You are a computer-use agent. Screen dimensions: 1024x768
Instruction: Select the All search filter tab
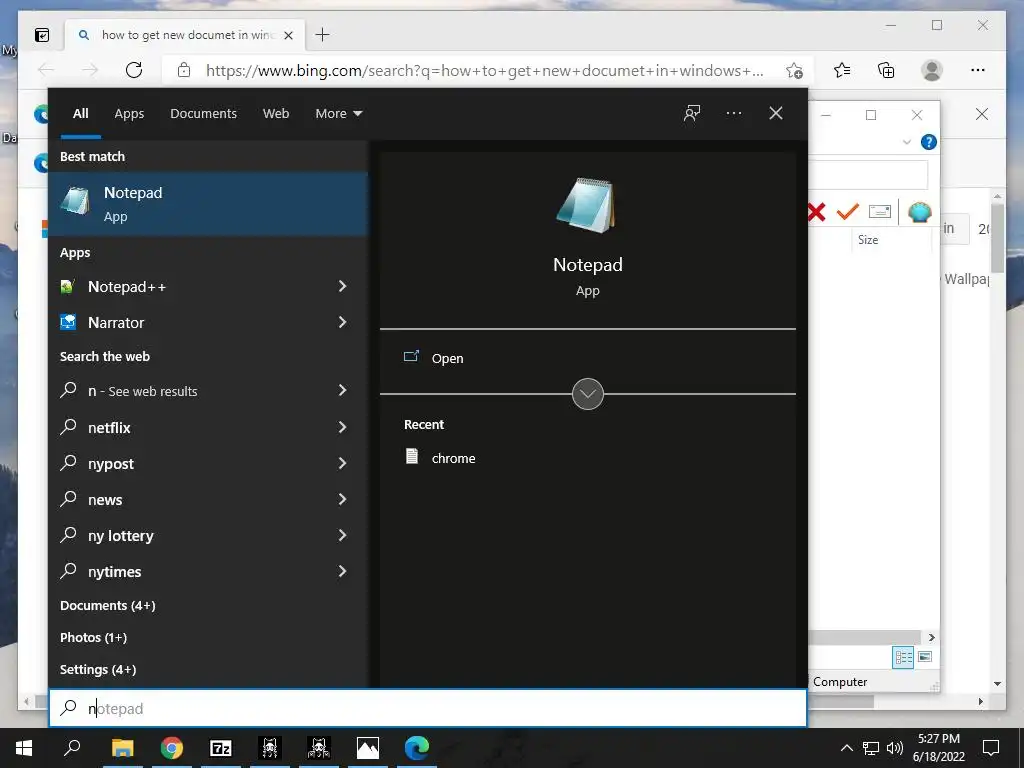click(80, 114)
